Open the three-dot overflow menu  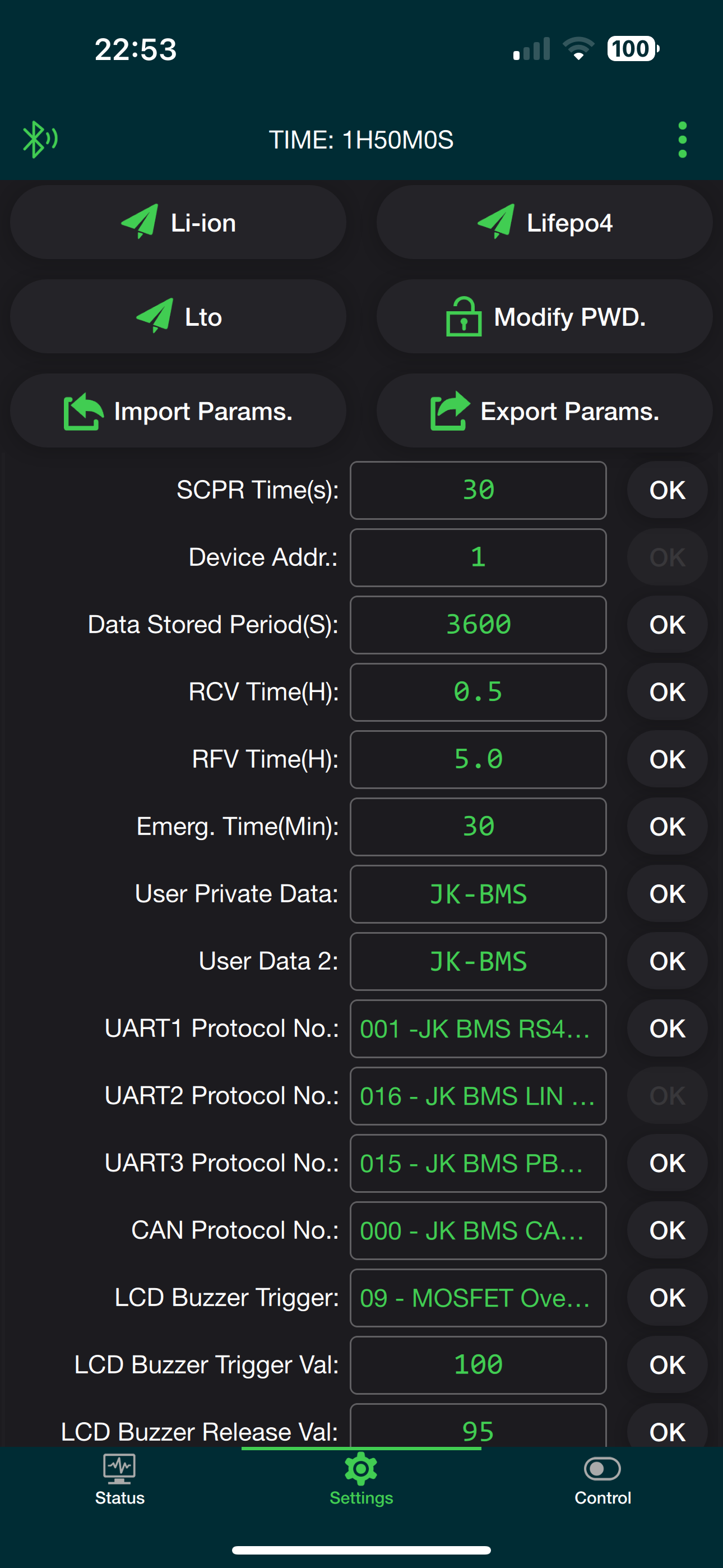[682, 140]
